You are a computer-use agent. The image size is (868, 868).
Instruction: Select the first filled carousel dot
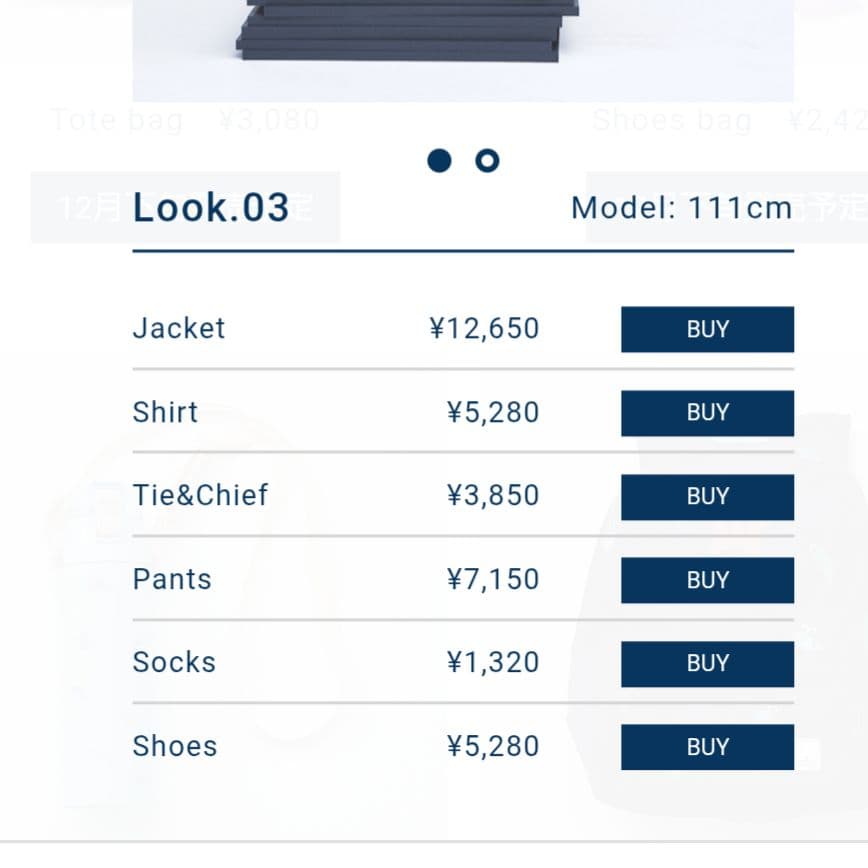(x=439, y=160)
